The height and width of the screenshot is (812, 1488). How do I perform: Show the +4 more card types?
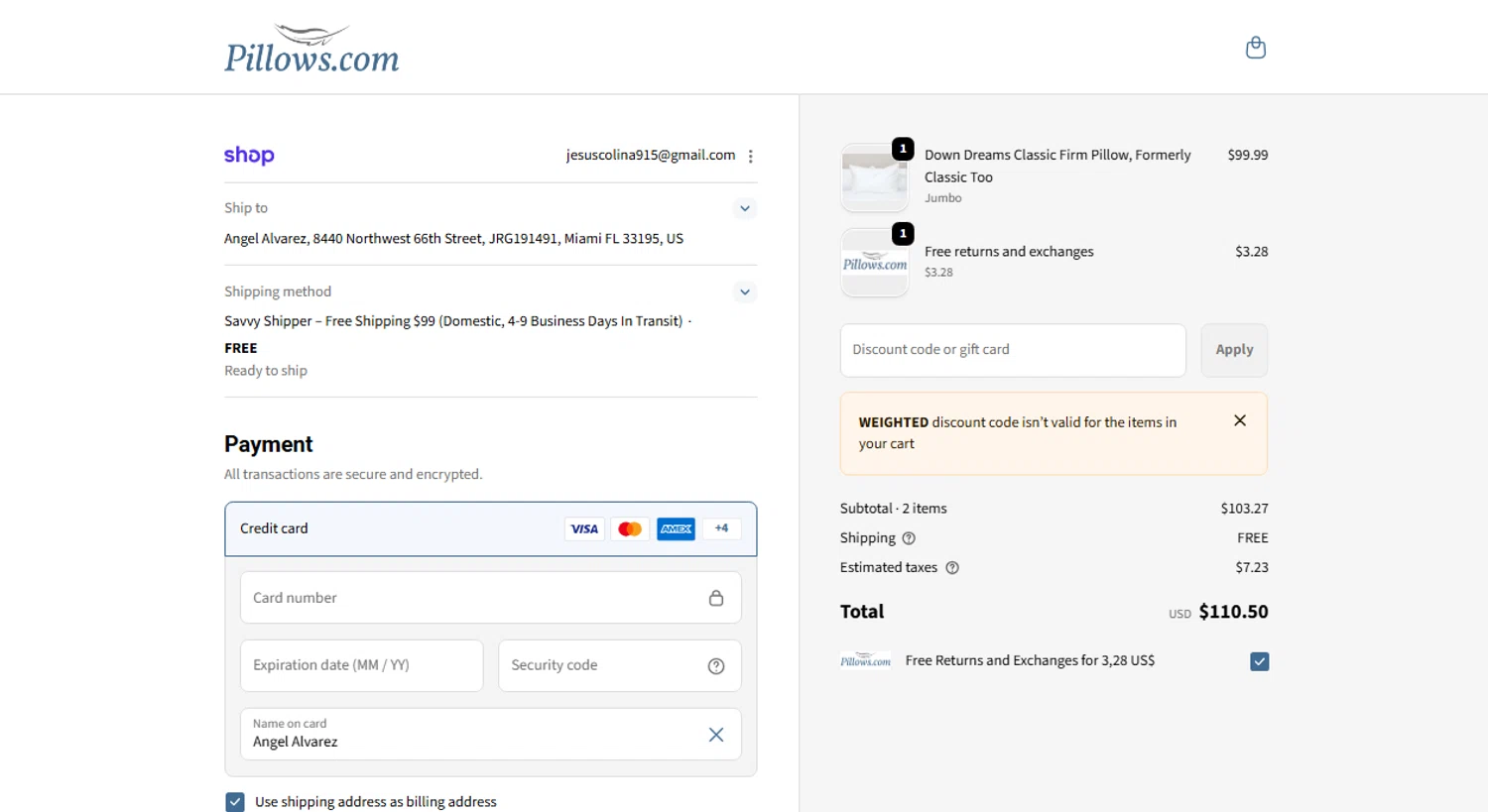pos(721,528)
